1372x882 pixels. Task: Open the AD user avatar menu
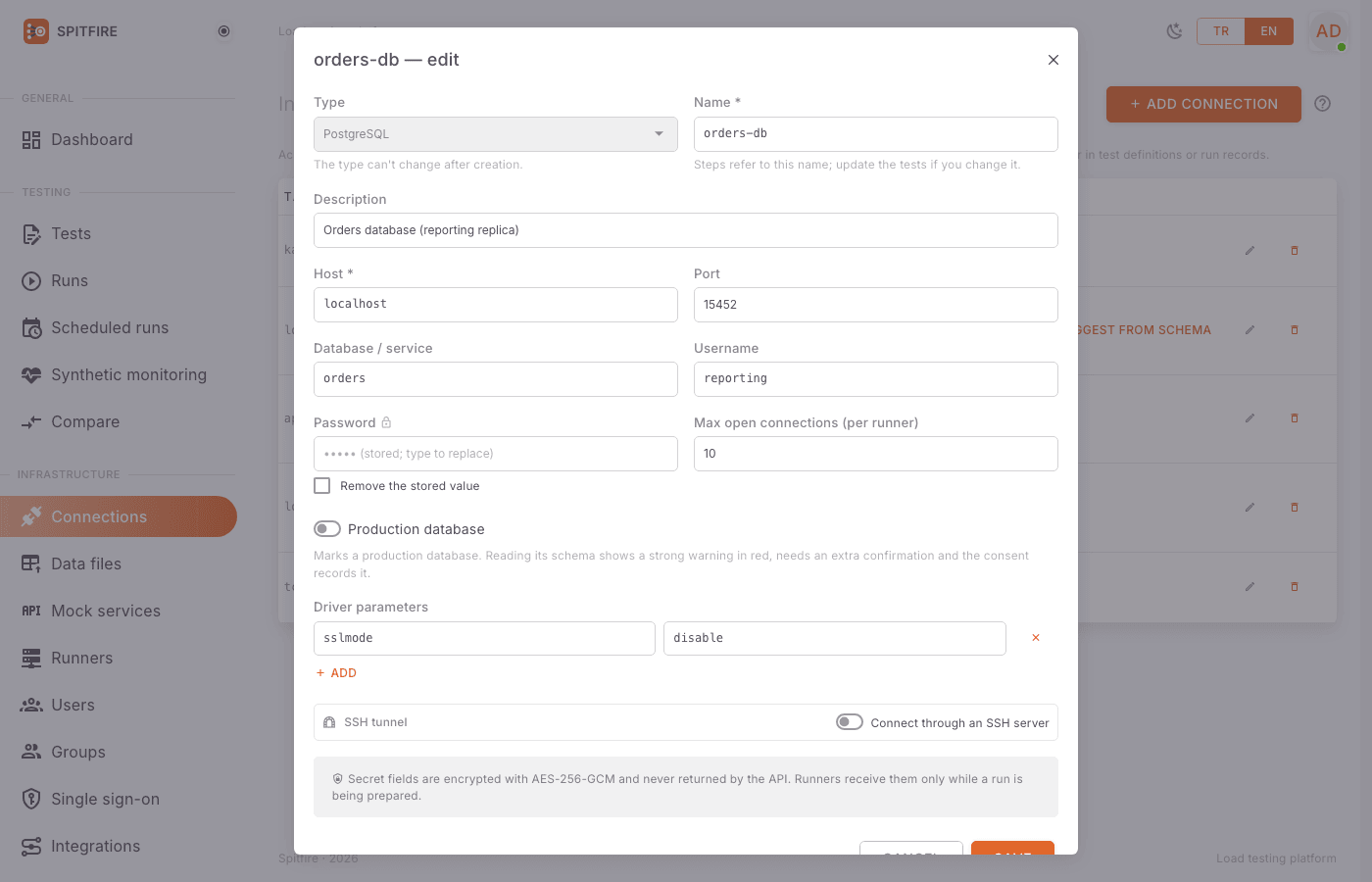1329,31
